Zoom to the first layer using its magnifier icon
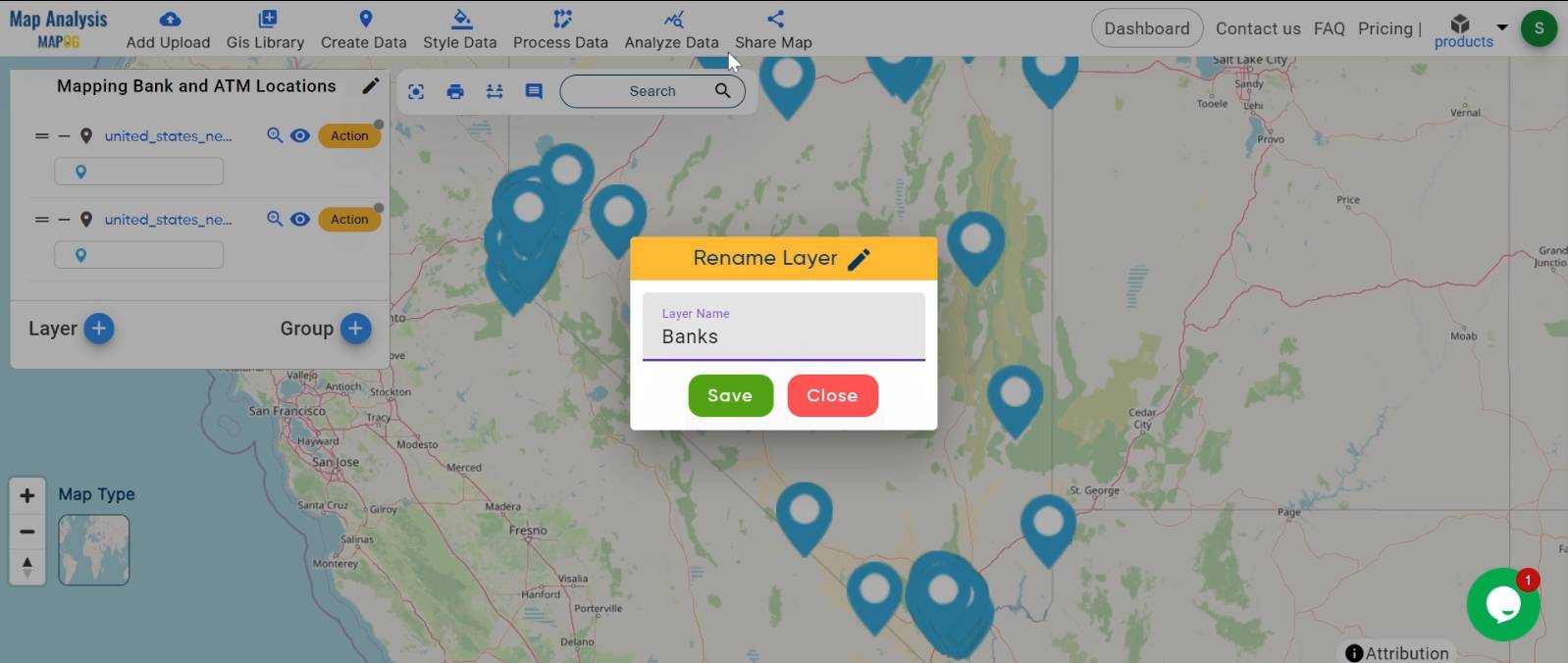Screen dimensions: 1568x663 pyautogui.click(x=275, y=135)
